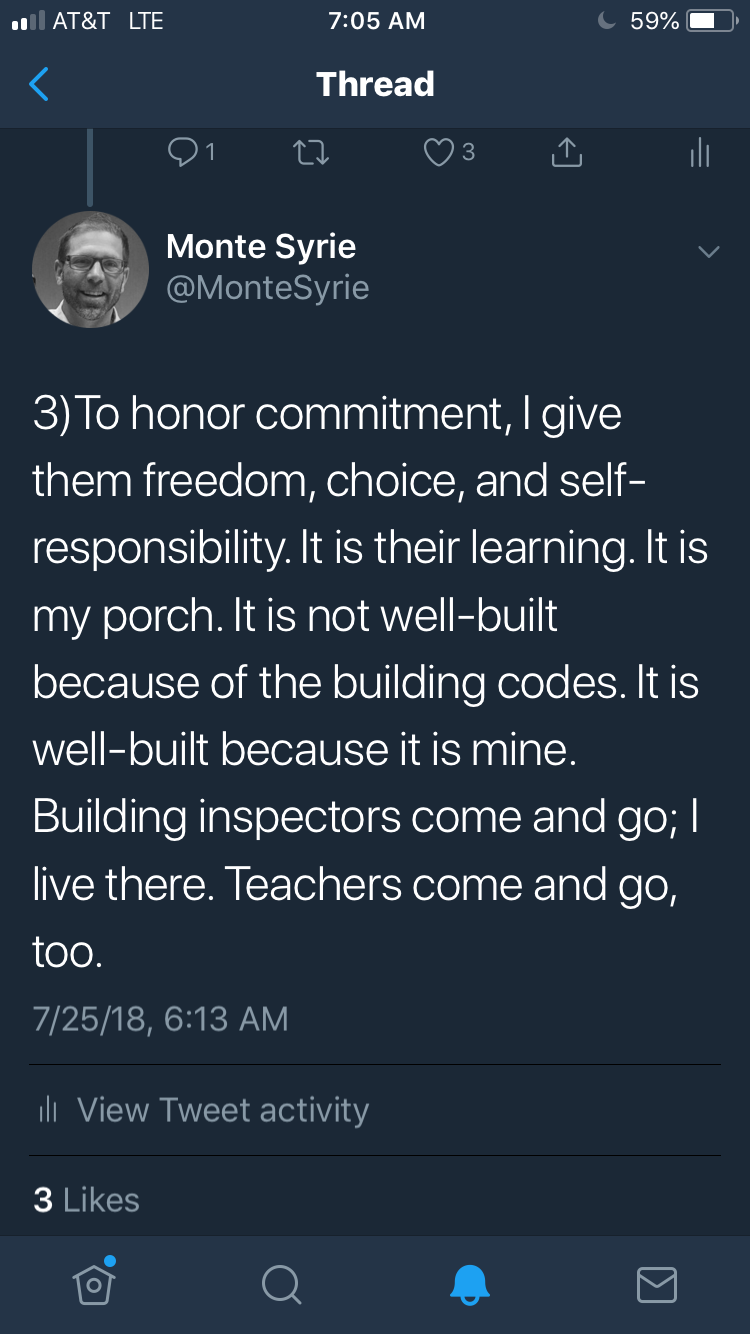Switch to the Home tab
Viewport: 750px width, 1334px height.
tap(93, 1284)
